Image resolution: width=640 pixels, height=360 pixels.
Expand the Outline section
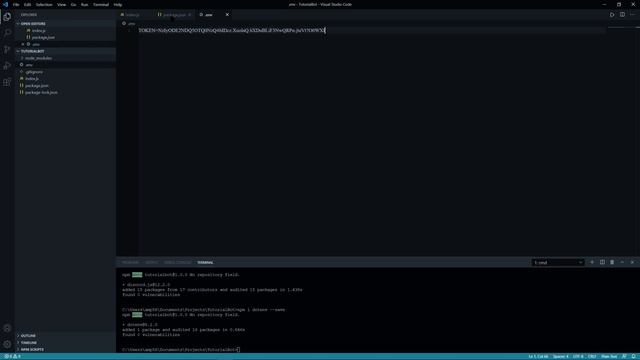pos(65,336)
